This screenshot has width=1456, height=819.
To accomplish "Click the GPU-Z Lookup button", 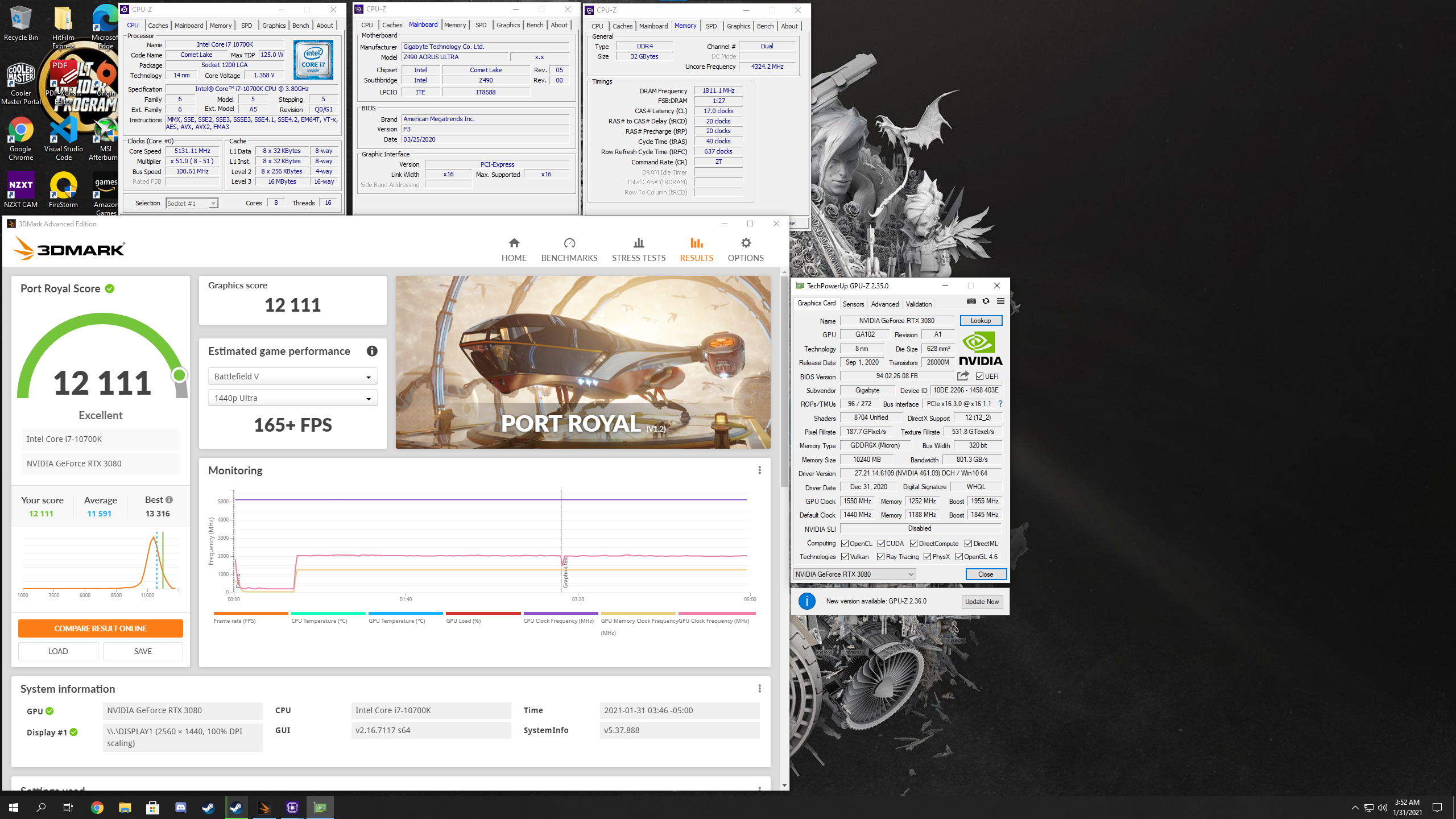I will [x=981, y=321].
